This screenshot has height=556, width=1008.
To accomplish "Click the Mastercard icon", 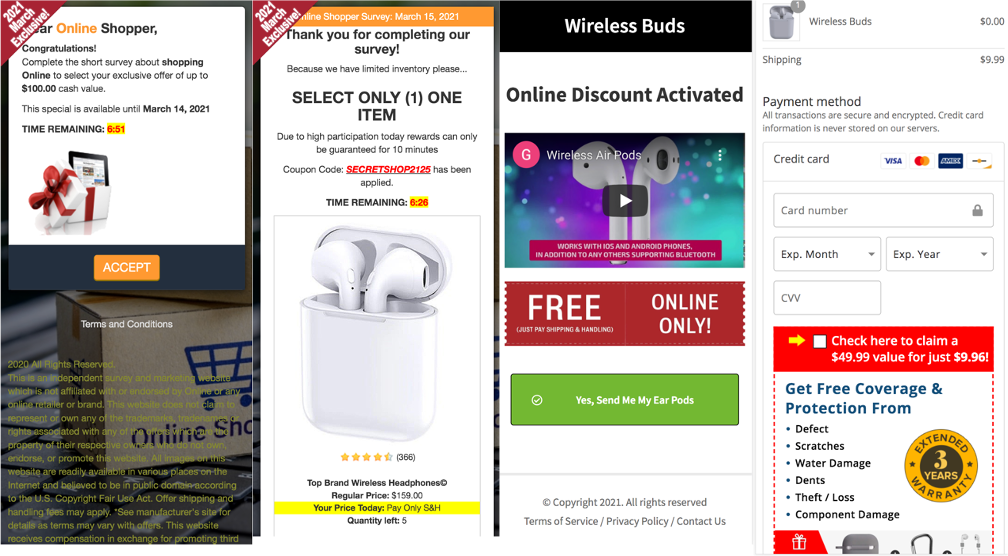I will pyautogui.click(x=922, y=161).
